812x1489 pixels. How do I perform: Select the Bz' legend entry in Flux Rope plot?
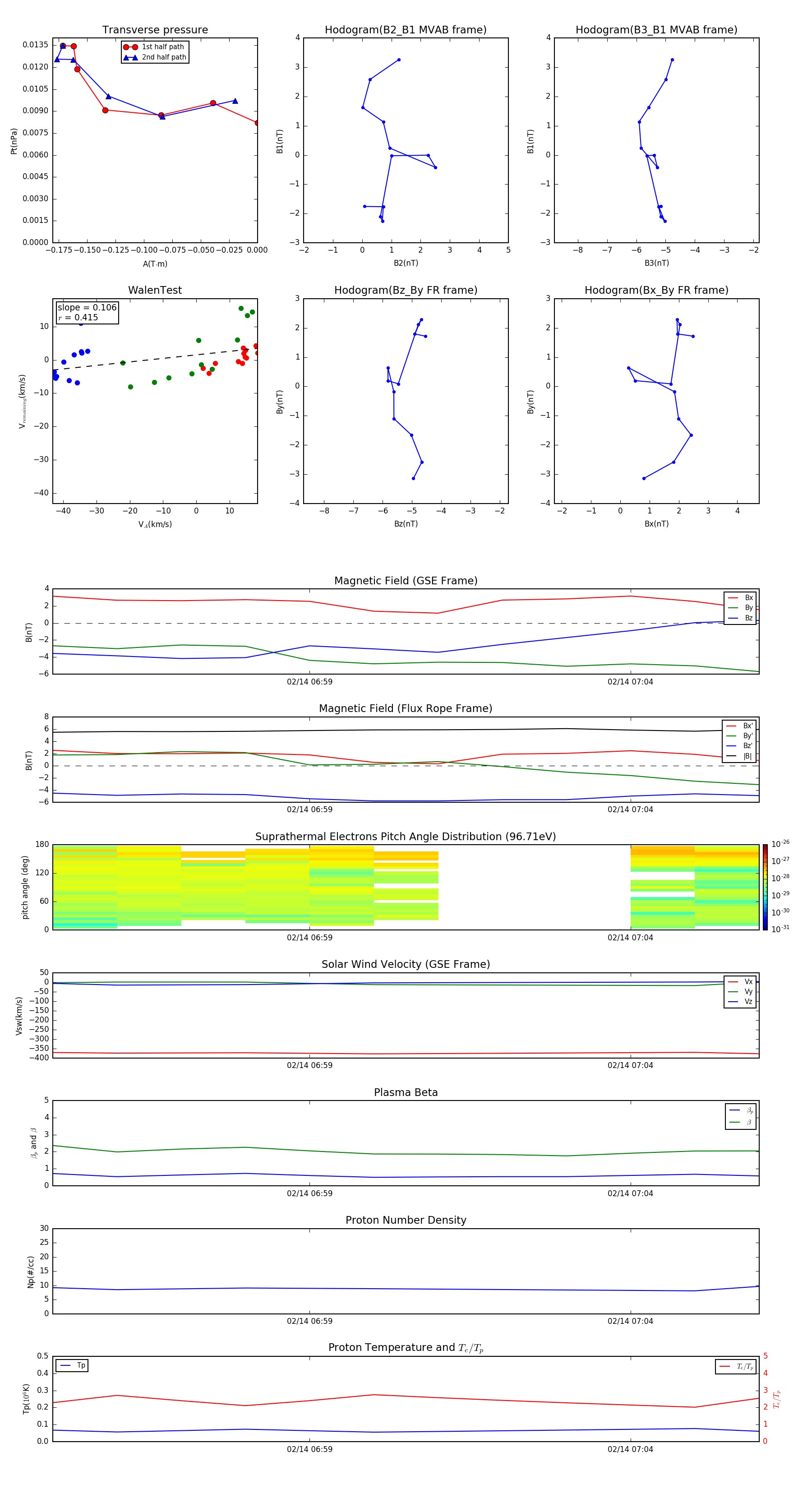pos(739,746)
